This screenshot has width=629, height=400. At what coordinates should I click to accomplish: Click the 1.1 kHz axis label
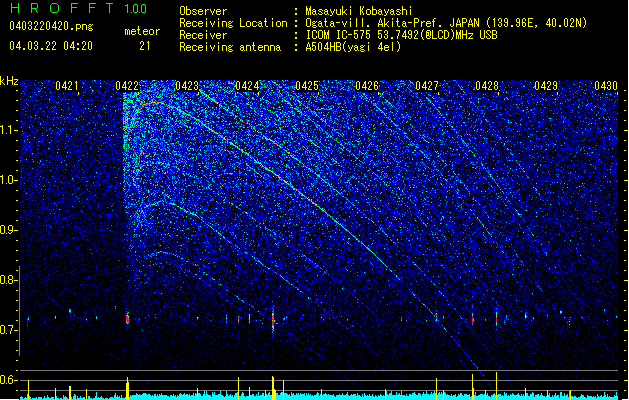point(9,130)
